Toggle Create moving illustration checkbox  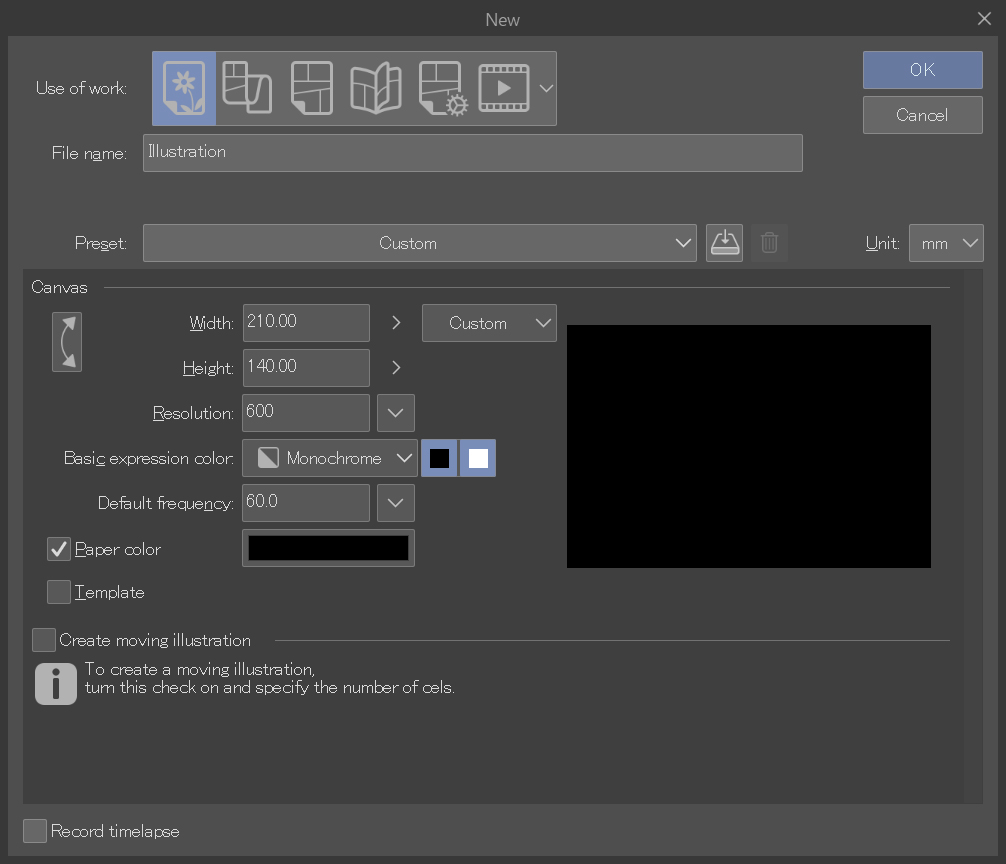coord(44,640)
